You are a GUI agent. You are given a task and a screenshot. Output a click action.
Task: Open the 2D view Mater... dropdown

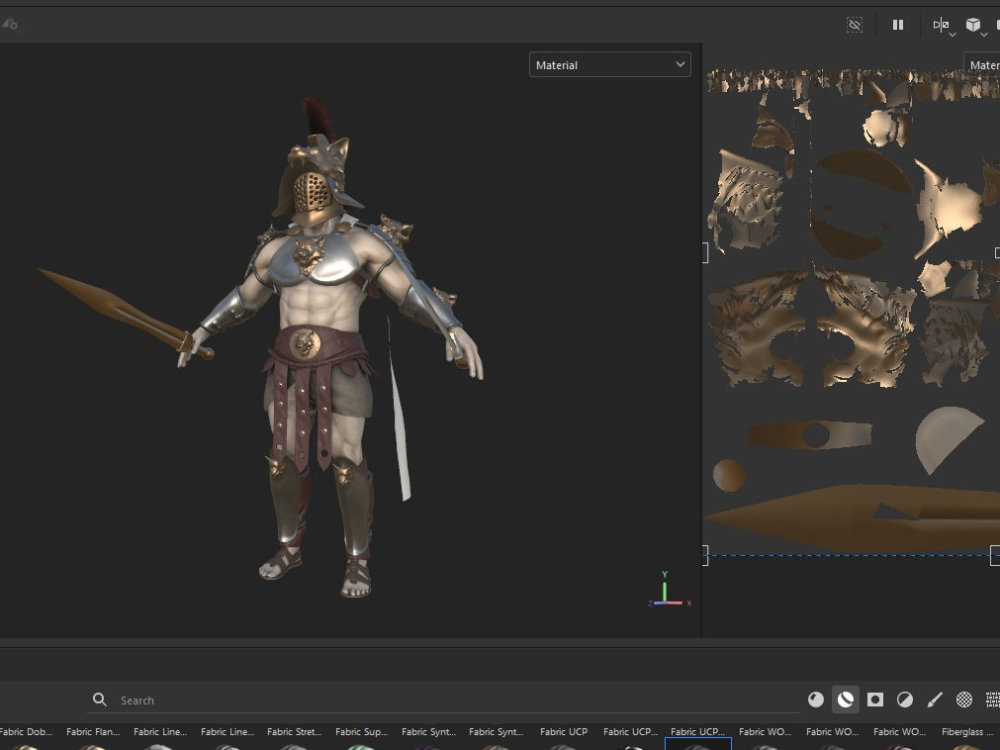982,64
